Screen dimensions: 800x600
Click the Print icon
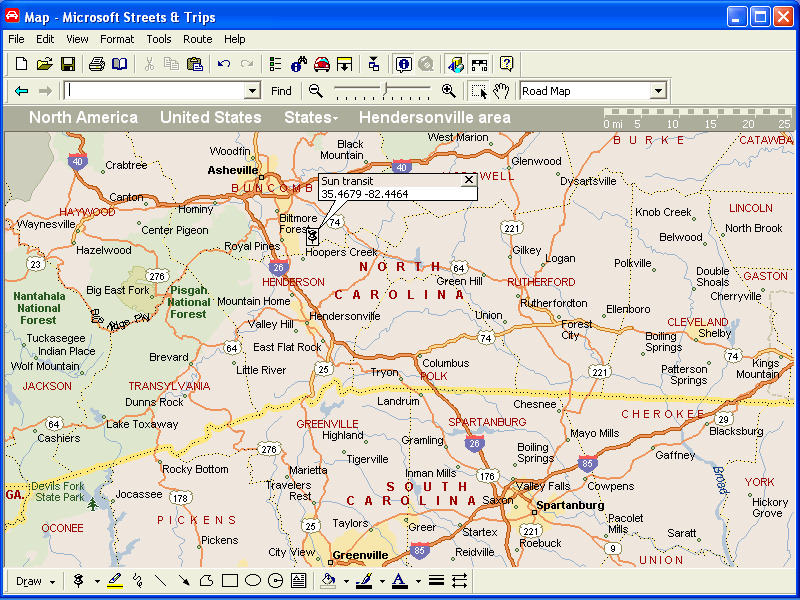click(x=97, y=64)
